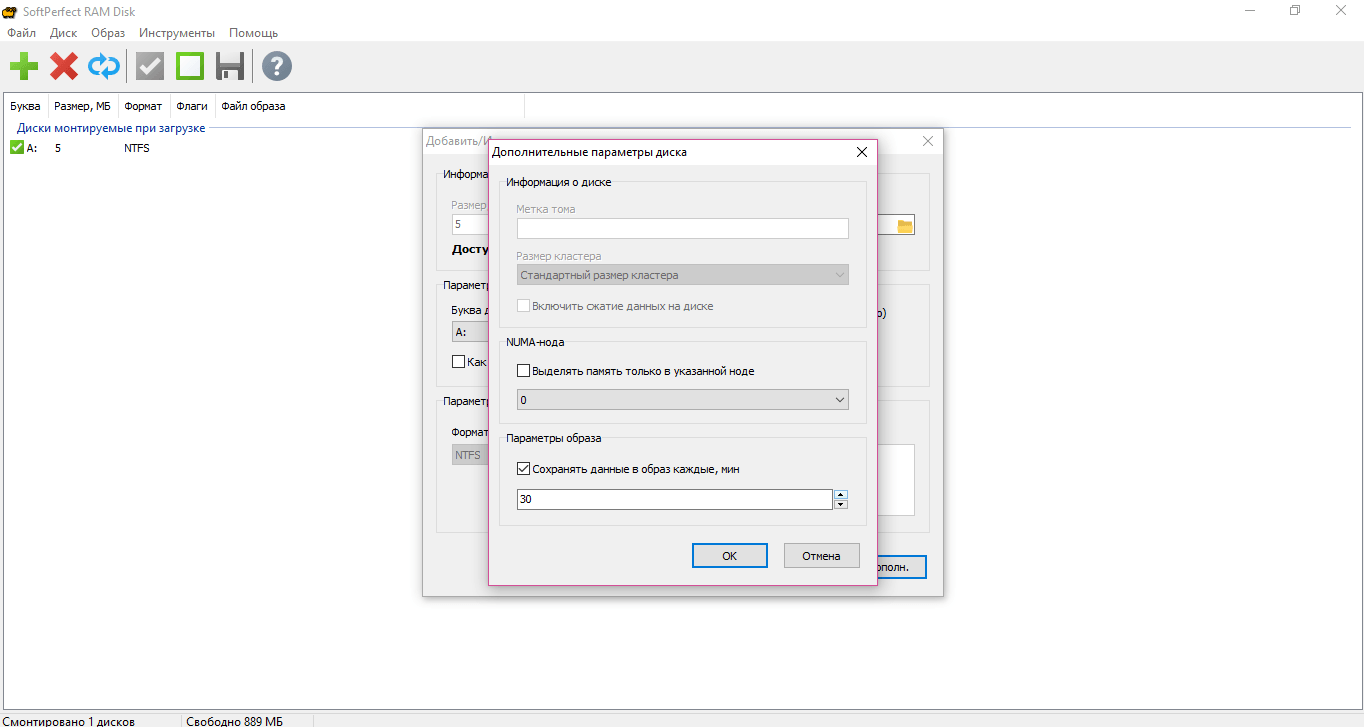Close the Дополнительные параметры диска dialog
This screenshot has height=727, width=1364.
point(862,152)
